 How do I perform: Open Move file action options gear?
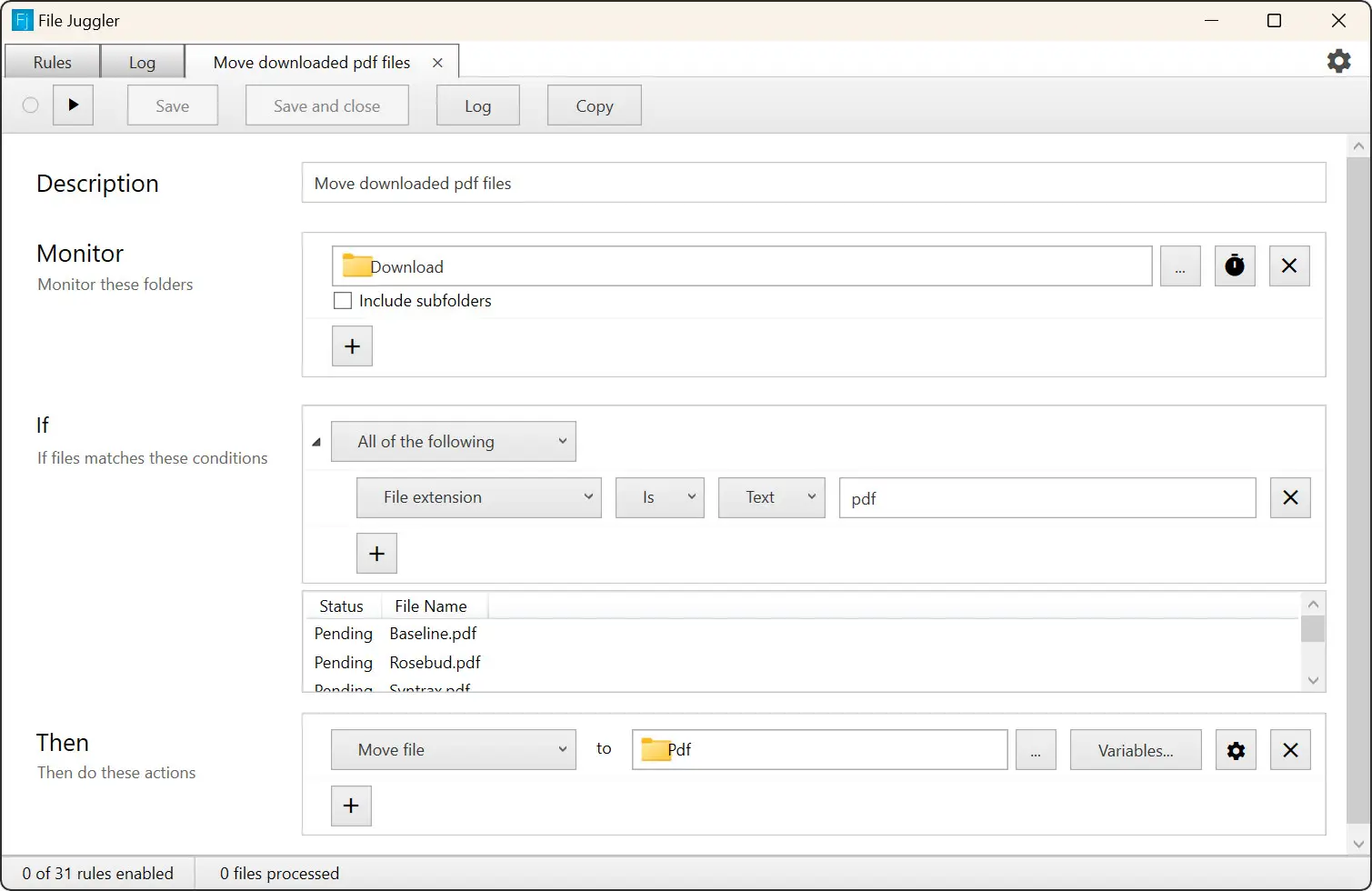coord(1236,750)
